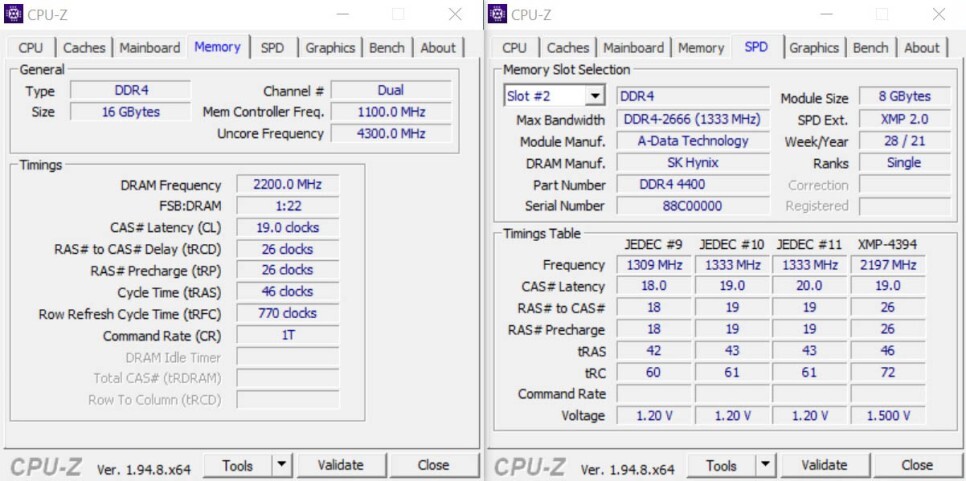Open Mainboard tab in the left window

tap(150, 47)
